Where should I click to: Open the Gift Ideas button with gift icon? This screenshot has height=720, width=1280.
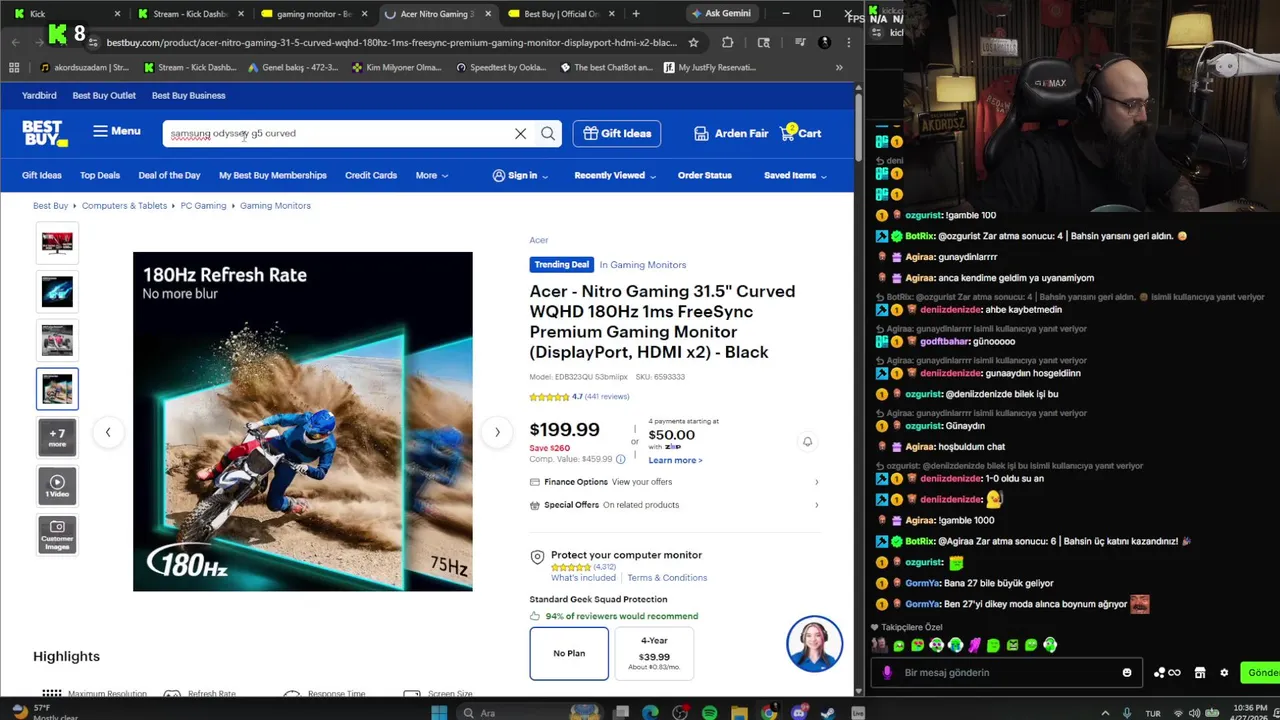tap(616, 133)
